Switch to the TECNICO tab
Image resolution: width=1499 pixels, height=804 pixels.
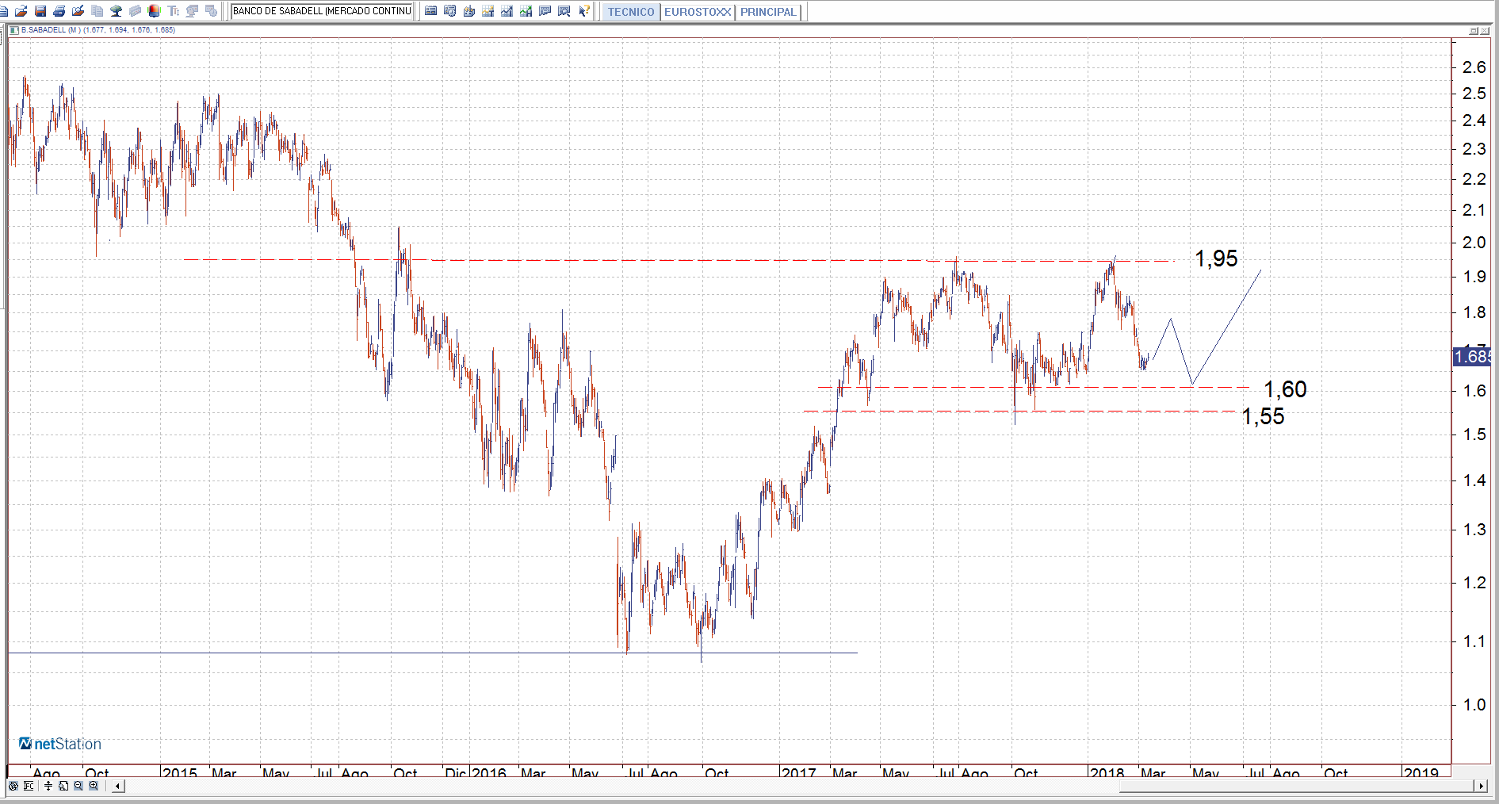[x=631, y=12]
